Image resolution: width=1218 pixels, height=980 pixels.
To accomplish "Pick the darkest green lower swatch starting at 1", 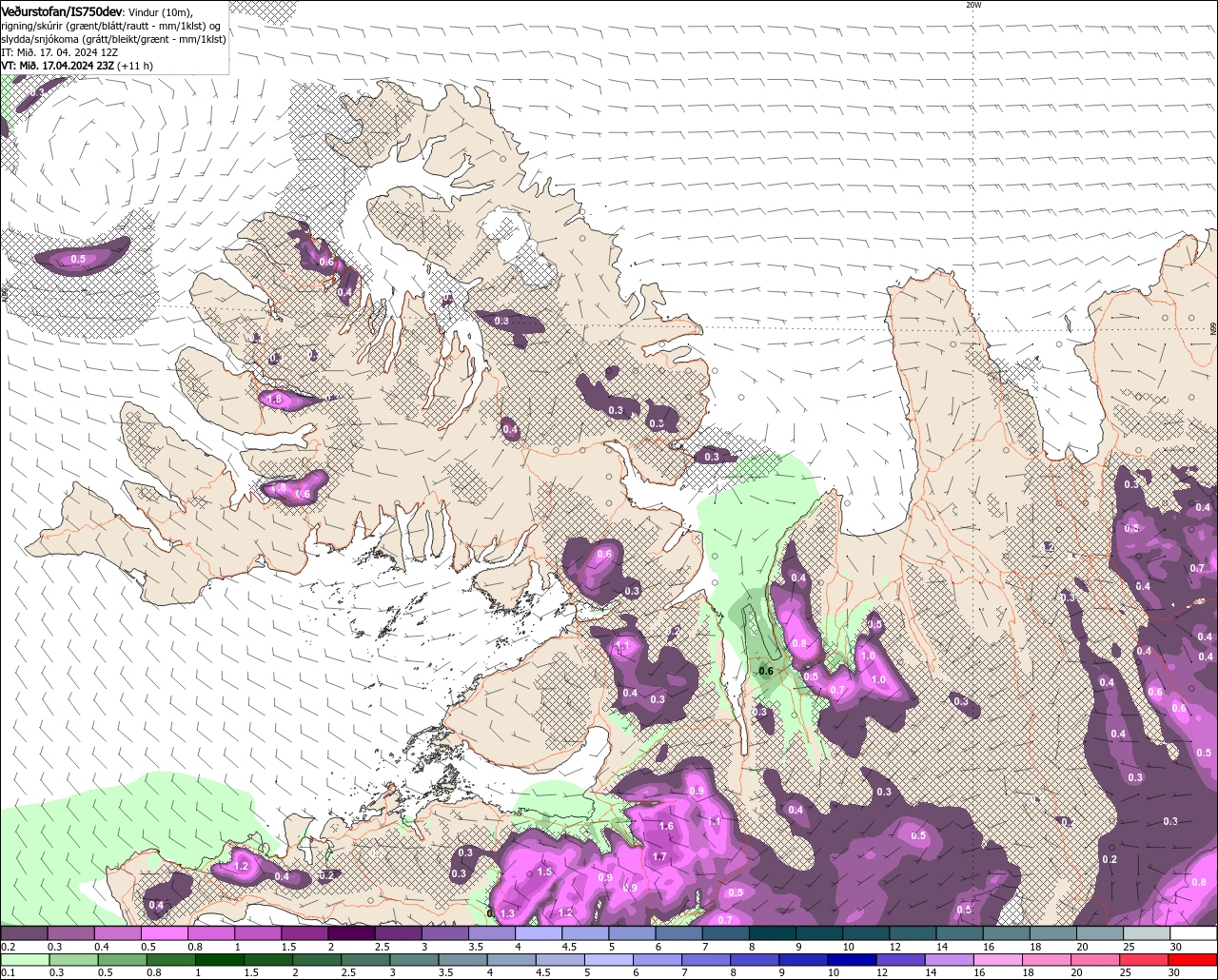I will click(222, 960).
